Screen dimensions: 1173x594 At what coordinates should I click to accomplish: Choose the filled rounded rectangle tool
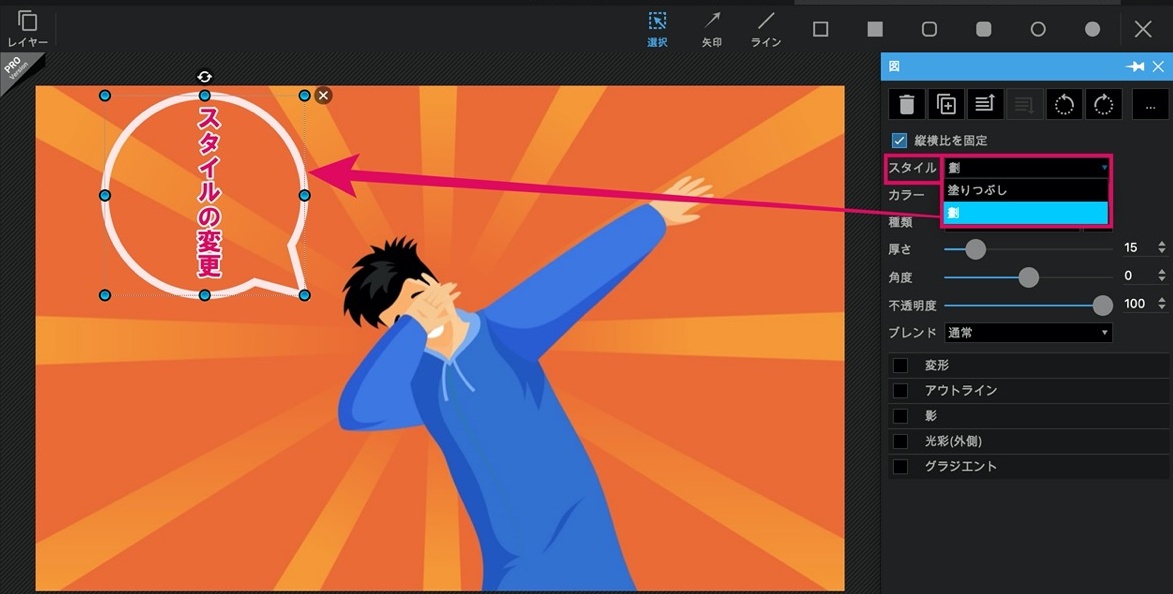click(x=984, y=29)
